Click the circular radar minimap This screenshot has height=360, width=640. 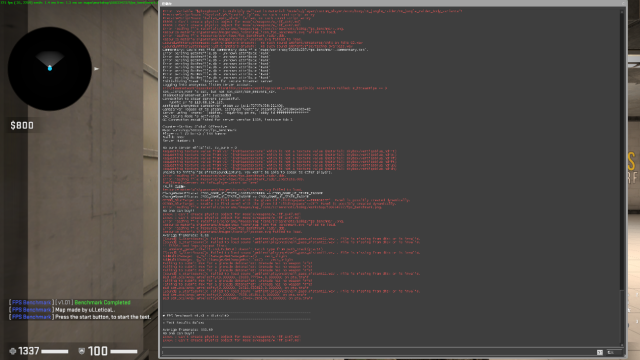49,69
